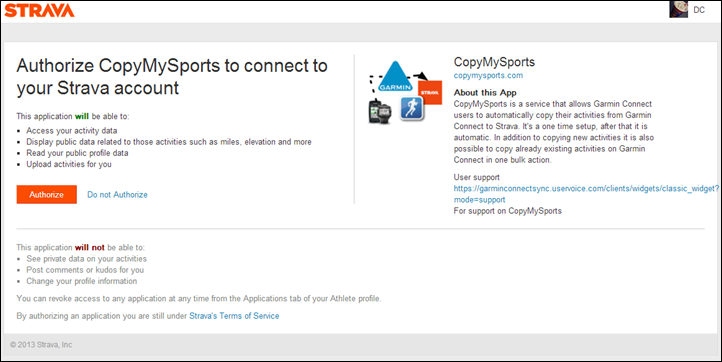Click 'Access your activity data' list item
The image size is (722, 362).
point(71,131)
